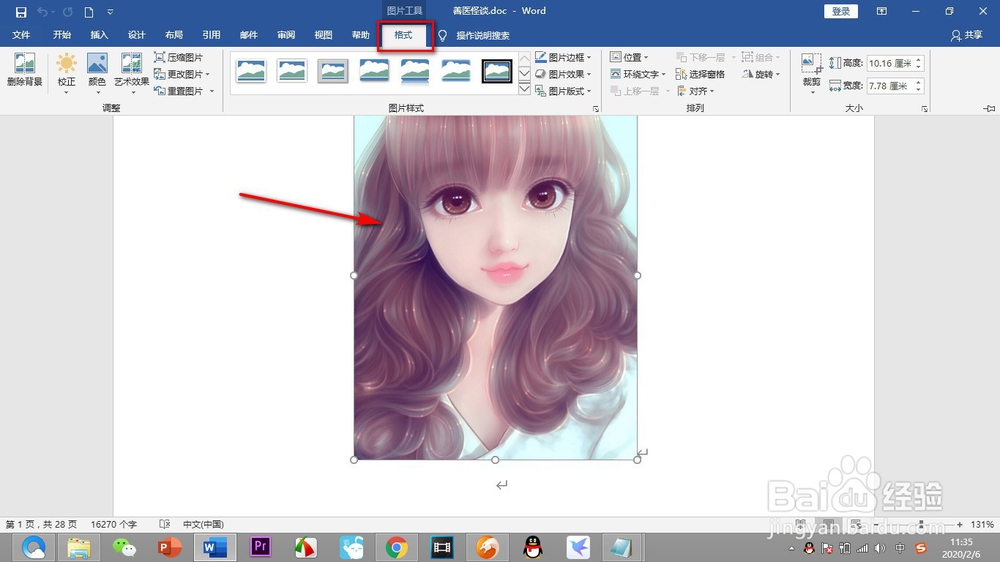The width and height of the screenshot is (1000, 562).
Task: Open 图片版式 (Picture Layout) dropdown
Action: click(x=563, y=91)
